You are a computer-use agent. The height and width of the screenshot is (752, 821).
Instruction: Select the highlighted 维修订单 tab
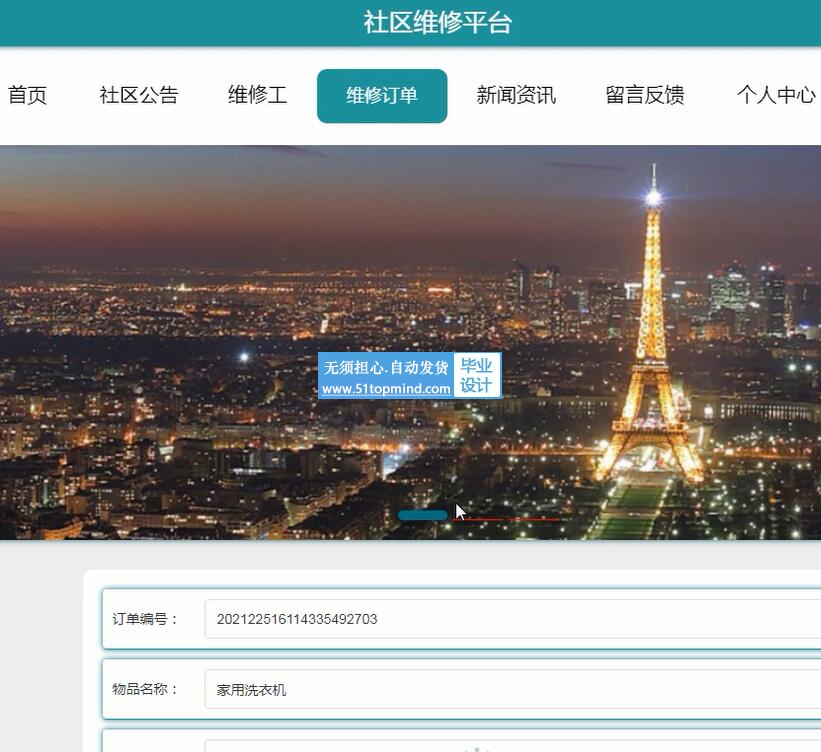(382, 96)
